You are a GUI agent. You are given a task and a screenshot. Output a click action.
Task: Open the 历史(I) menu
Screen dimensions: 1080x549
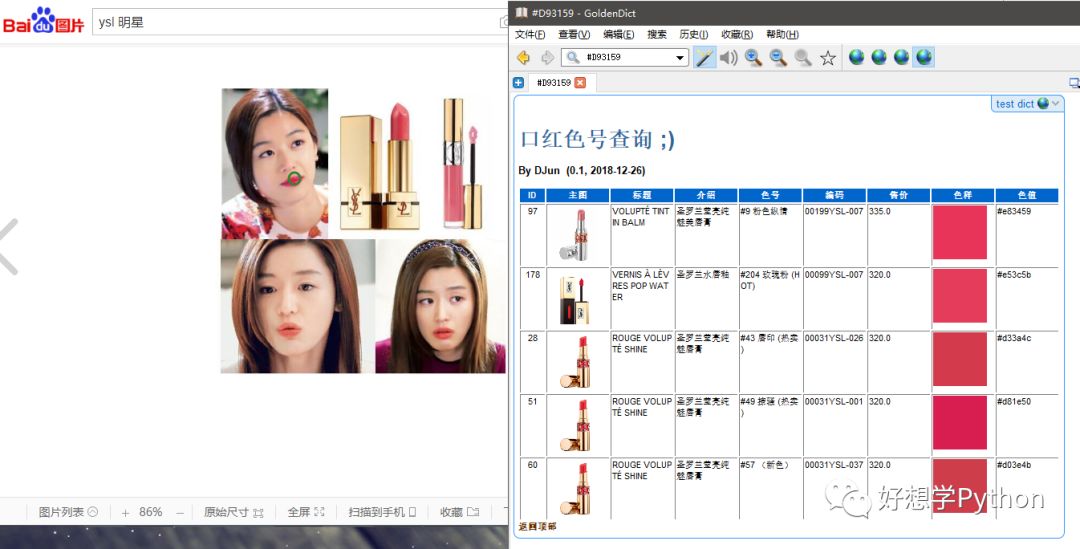[694, 34]
